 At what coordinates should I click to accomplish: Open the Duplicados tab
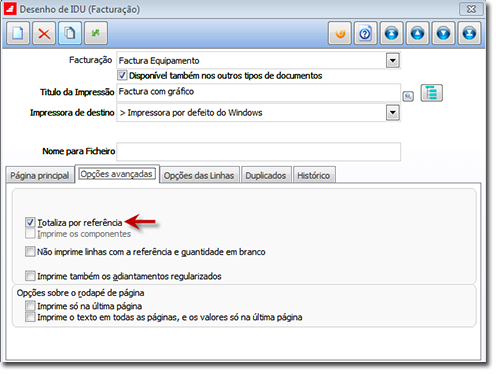[266, 175]
